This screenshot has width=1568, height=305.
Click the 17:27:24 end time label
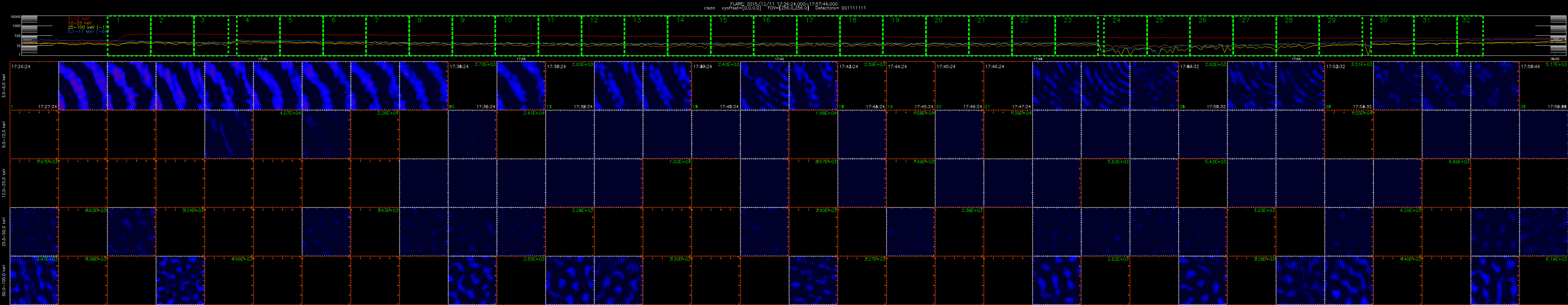pos(47,106)
